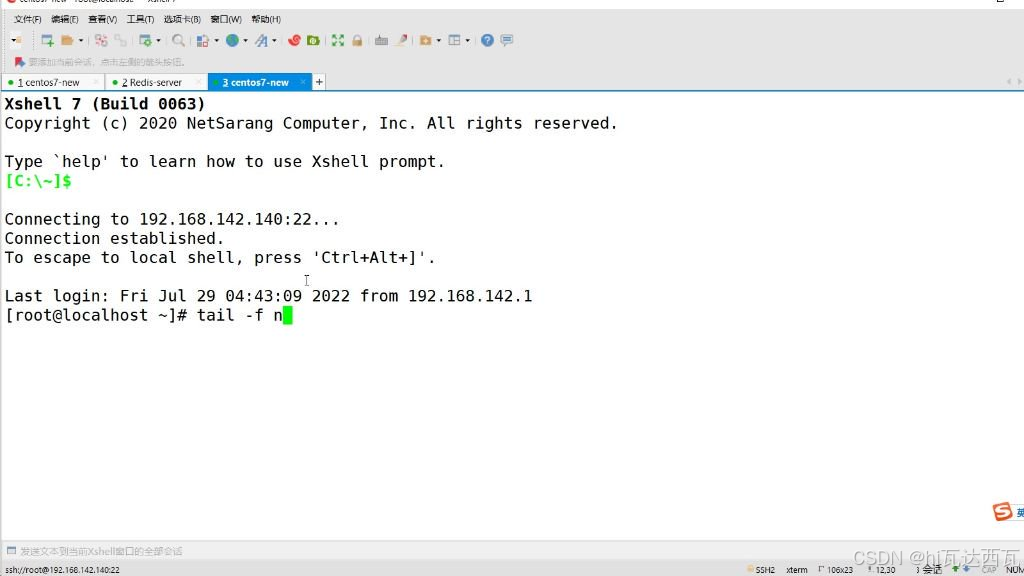This screenshot has height=576, width=1024.
Task: Click the compose bar send-to-all-sessions icon
Action: (11, 551)
